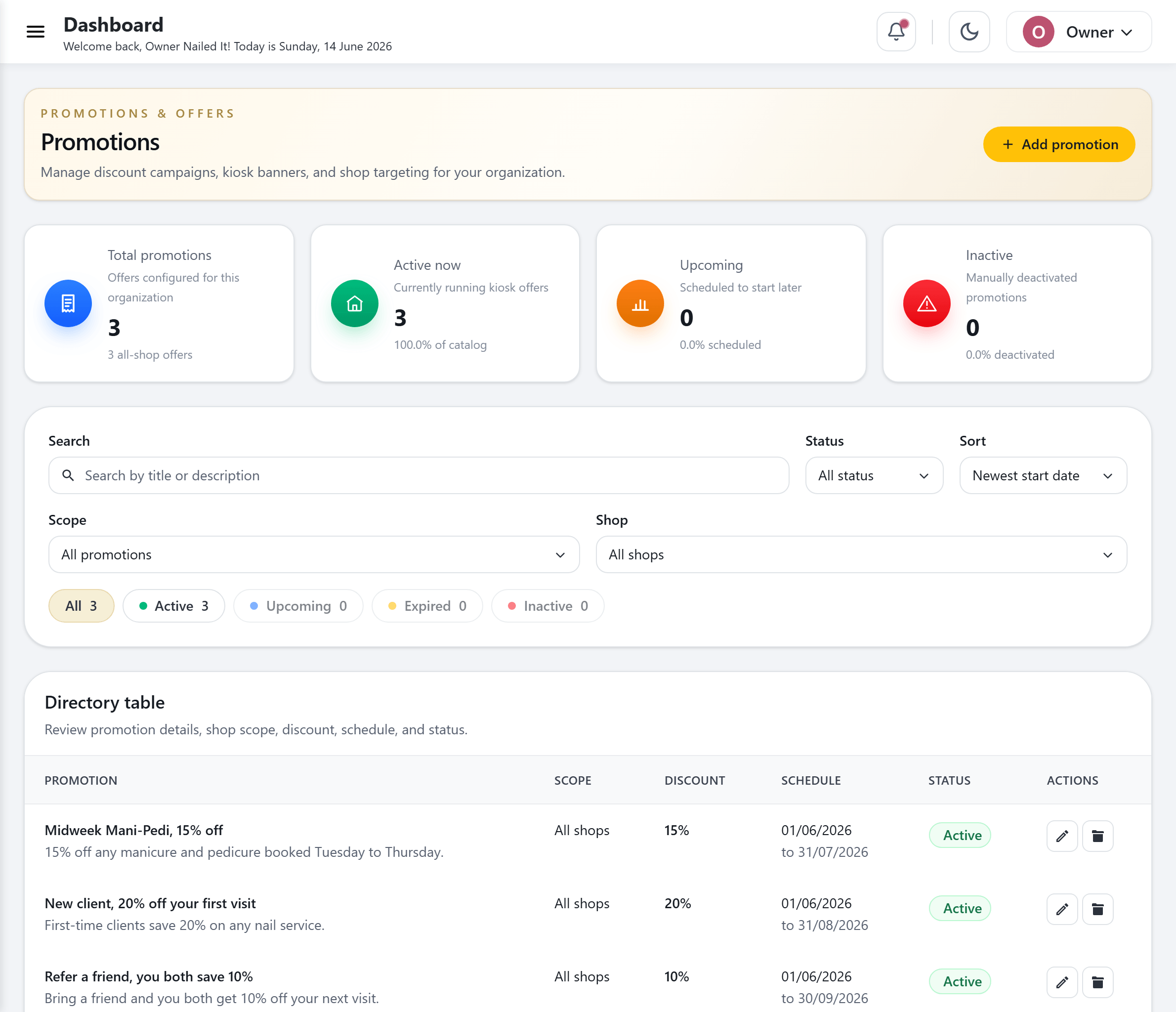Screen dimensions: 1176x1012
Task: Click the Active badge for Midweek Mani-Pedi
Action: (961, 835)
